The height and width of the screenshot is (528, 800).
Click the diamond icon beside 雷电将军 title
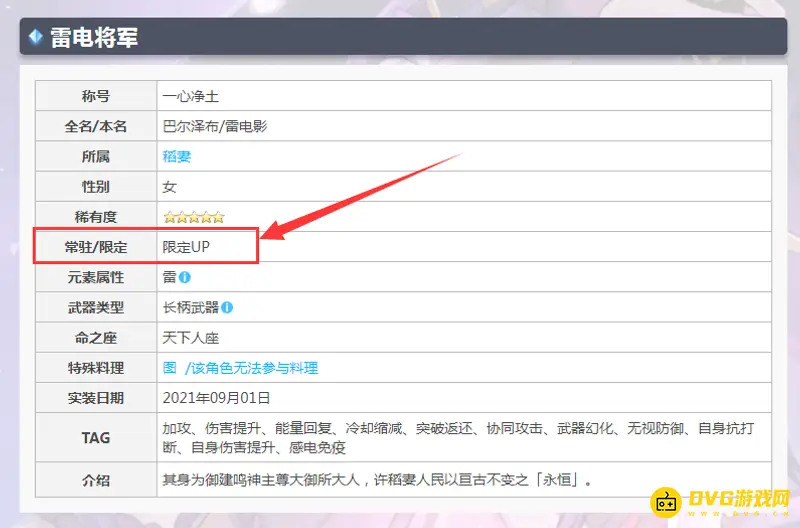coord(36,38)
